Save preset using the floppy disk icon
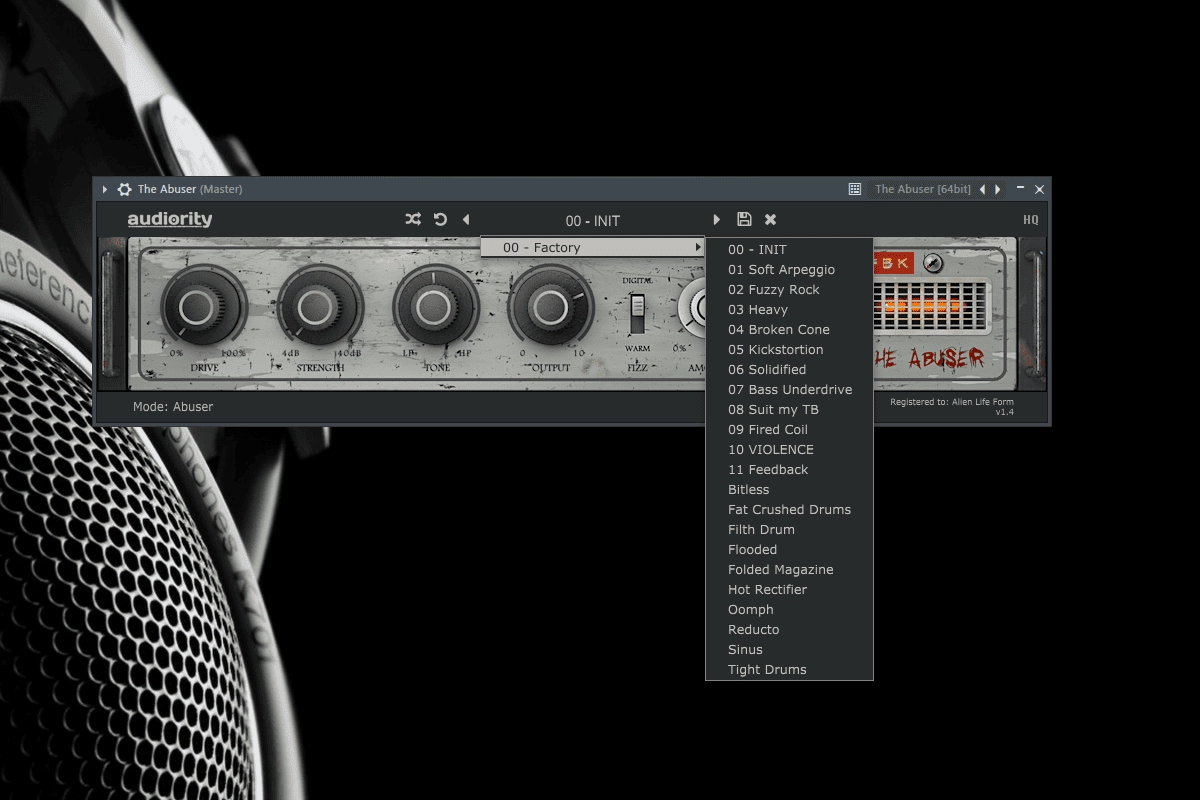1200x800 pixels. click(744, 219)
